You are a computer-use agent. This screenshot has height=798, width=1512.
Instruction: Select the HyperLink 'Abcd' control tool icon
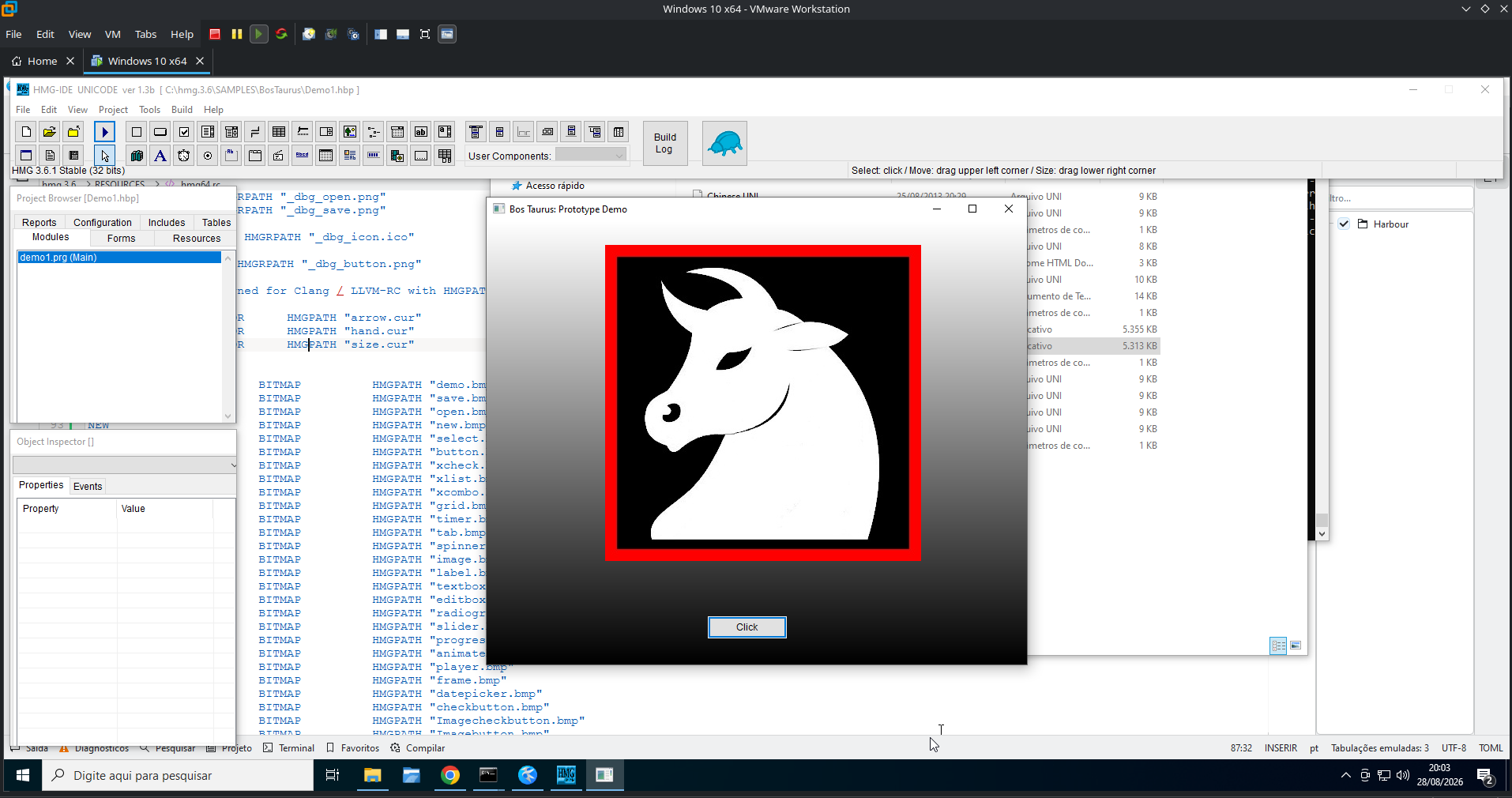point(303,156)
